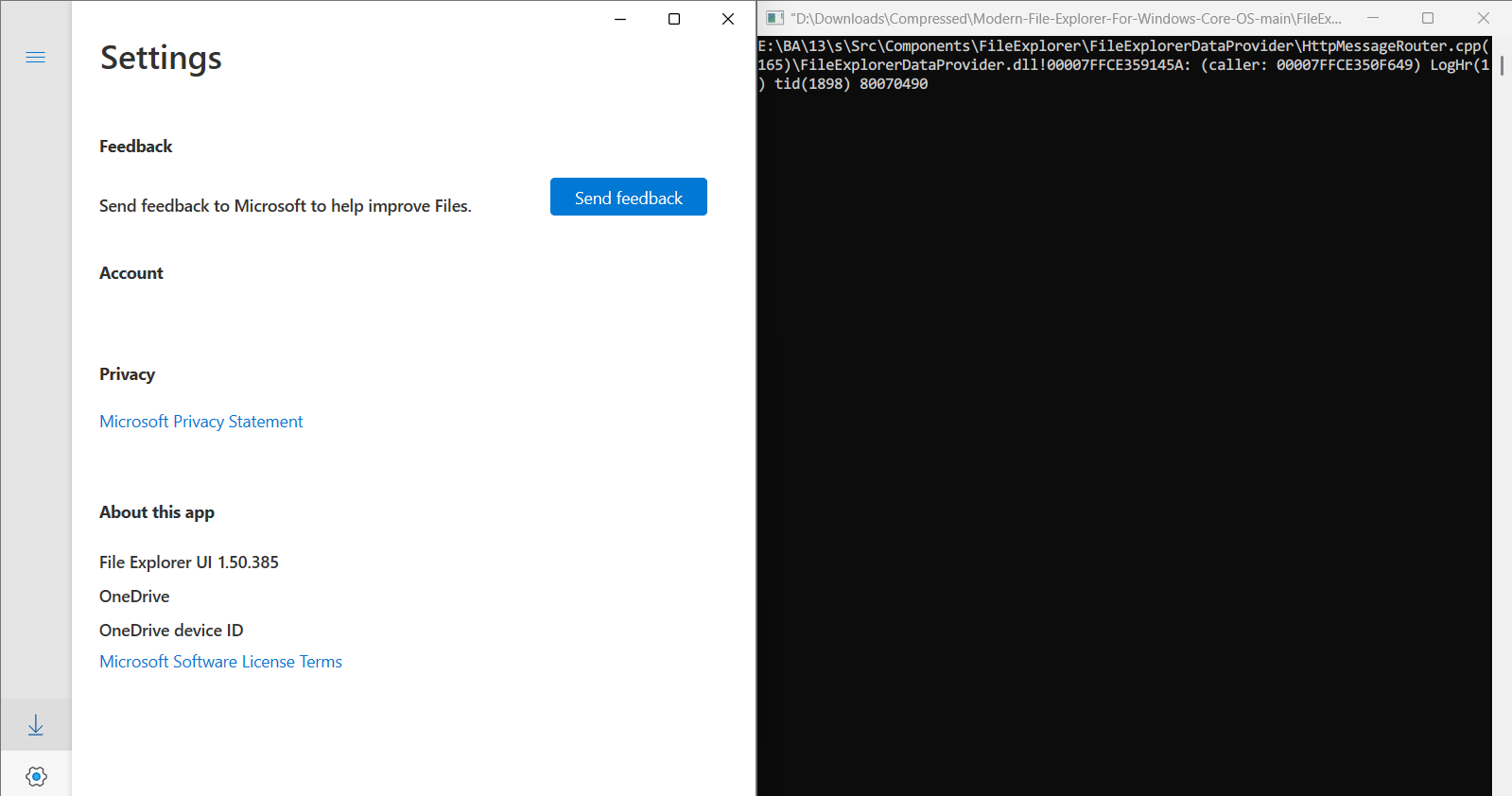Click the OneDrive device ID text
The height and width of the screenshot is (796, 1512).
point(171,631)
